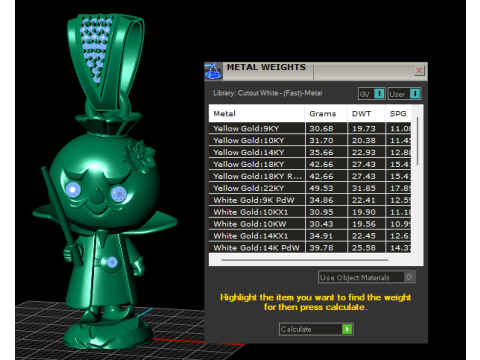Toggle the GV library switch

point(372,94)
